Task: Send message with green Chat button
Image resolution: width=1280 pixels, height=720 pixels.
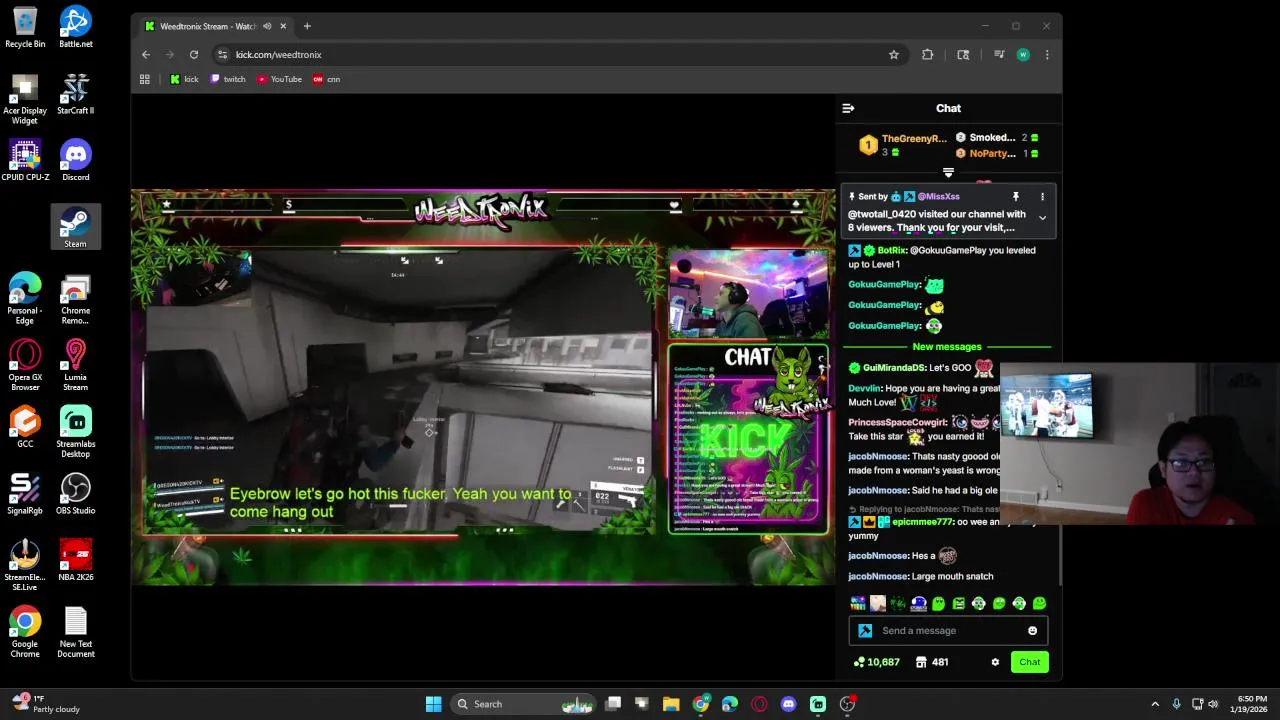Action: 1029,662
